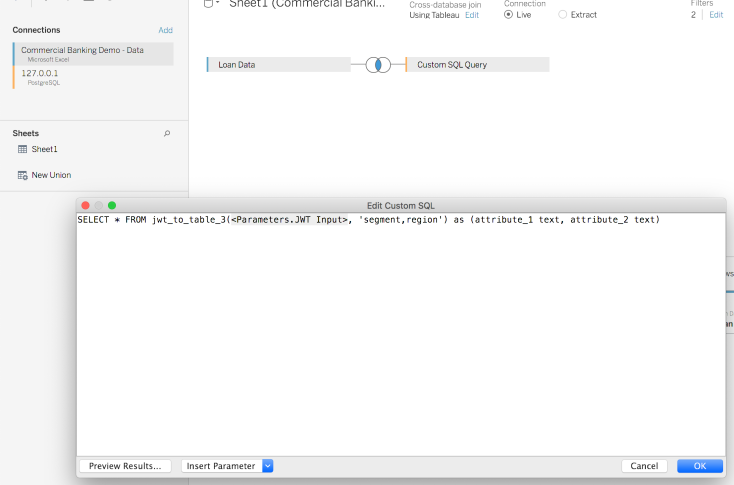The height and width of the screenshot is (485, 734).
Task: Click the Filters count 2
Action: click(x=693, y=15)
